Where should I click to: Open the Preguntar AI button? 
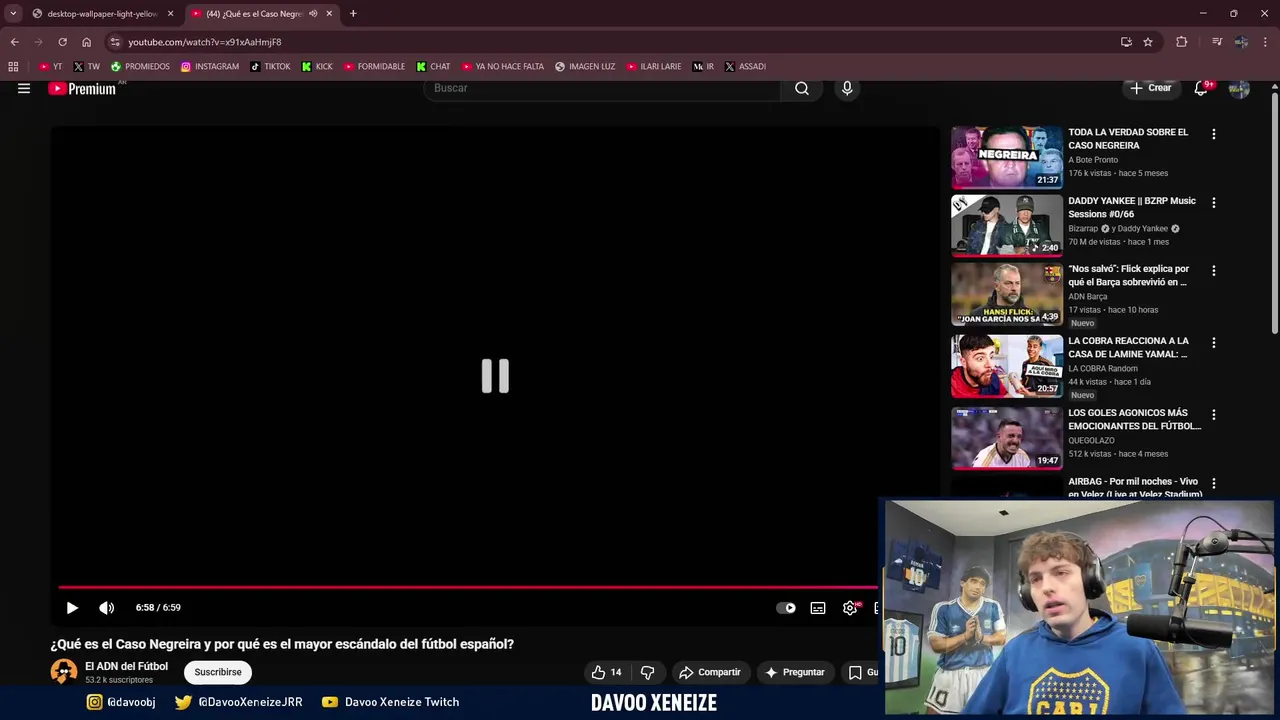794,672
